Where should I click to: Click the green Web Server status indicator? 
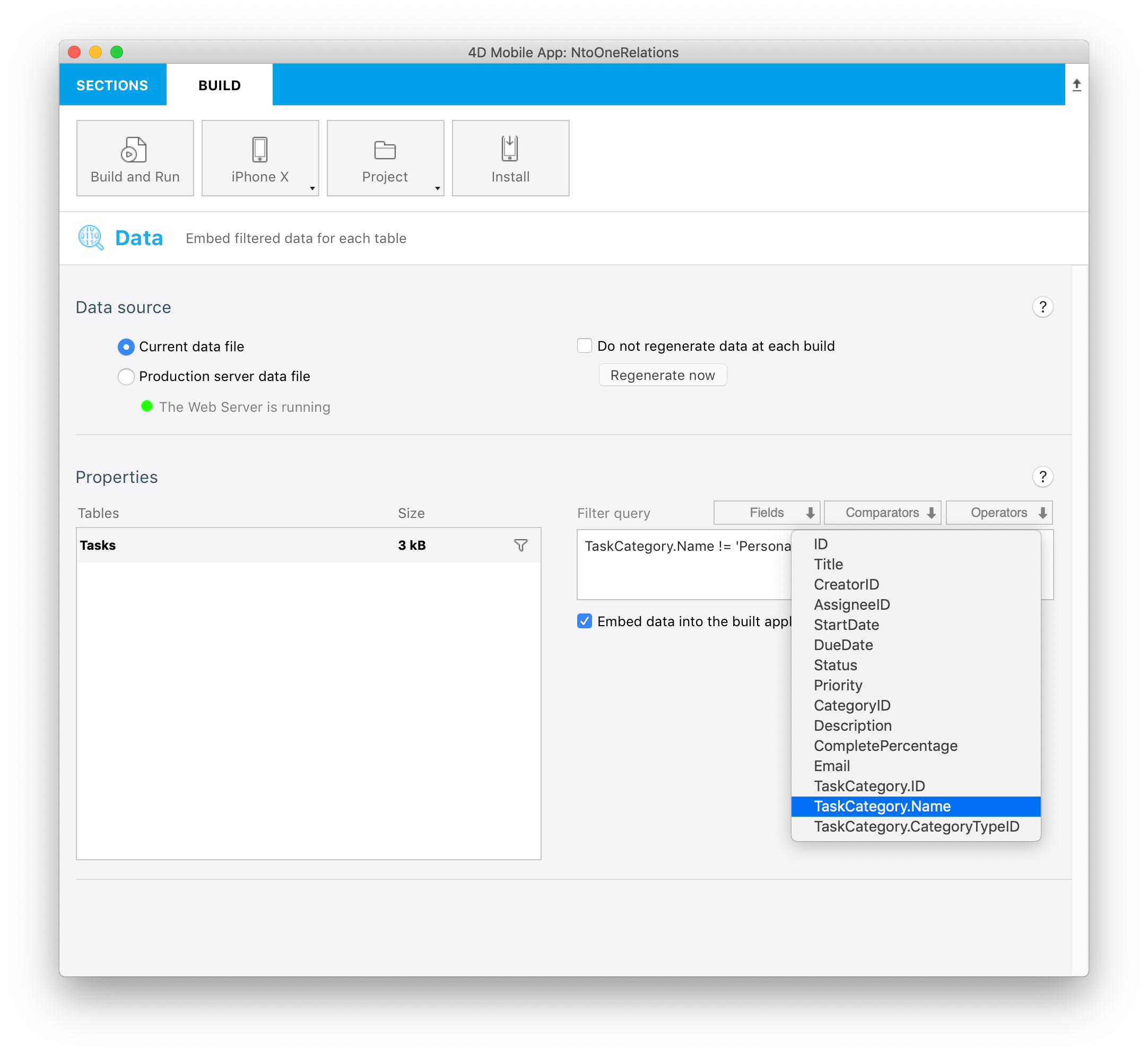(x=146, y=407)
